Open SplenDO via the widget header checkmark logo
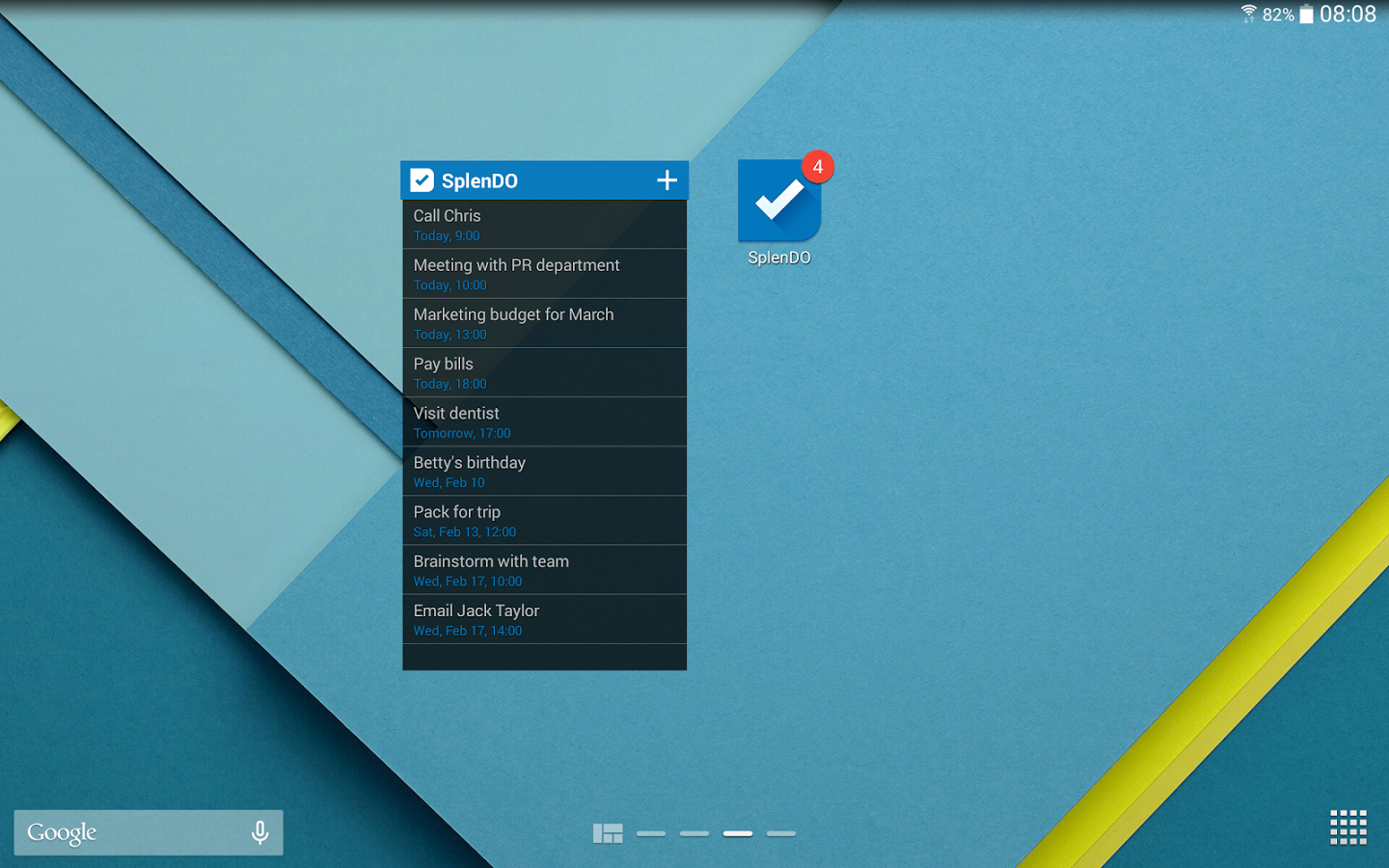The height and width of the screenshot is (868, 1389). point(422,180)
